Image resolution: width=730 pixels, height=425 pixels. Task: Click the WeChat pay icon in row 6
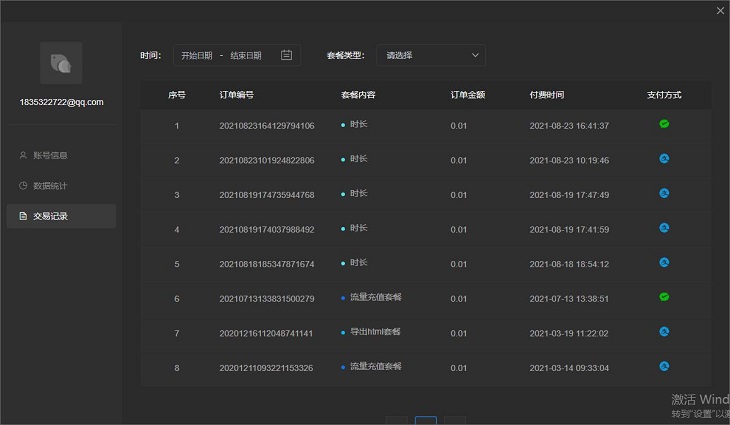pyautogui.click(x=664, y=297)
